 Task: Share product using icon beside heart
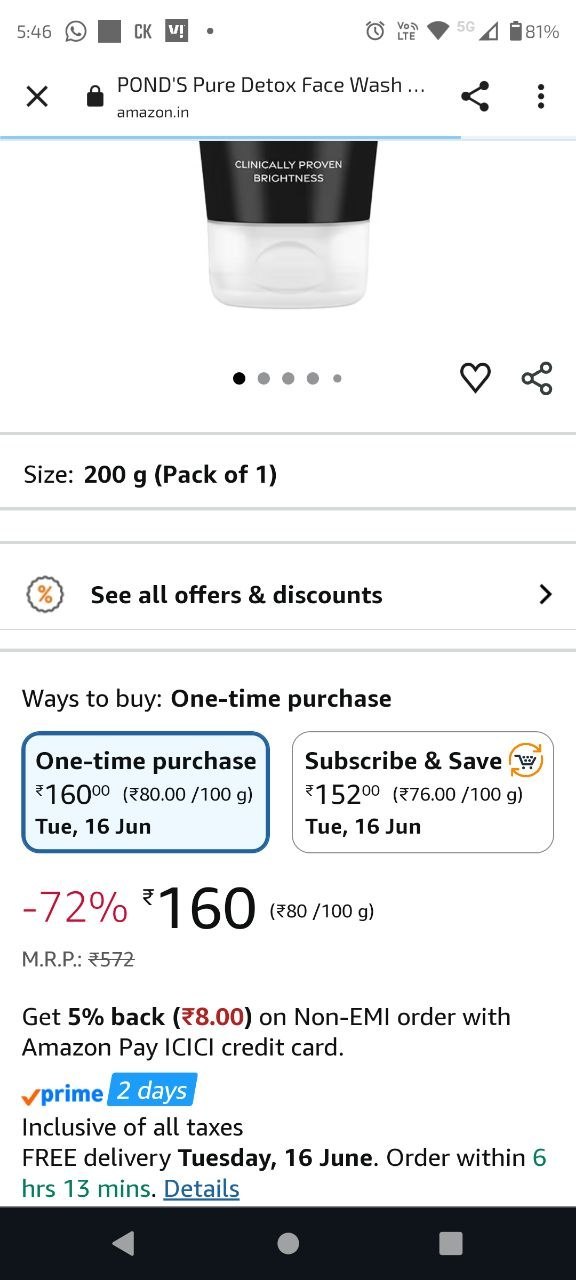point(537,378)
